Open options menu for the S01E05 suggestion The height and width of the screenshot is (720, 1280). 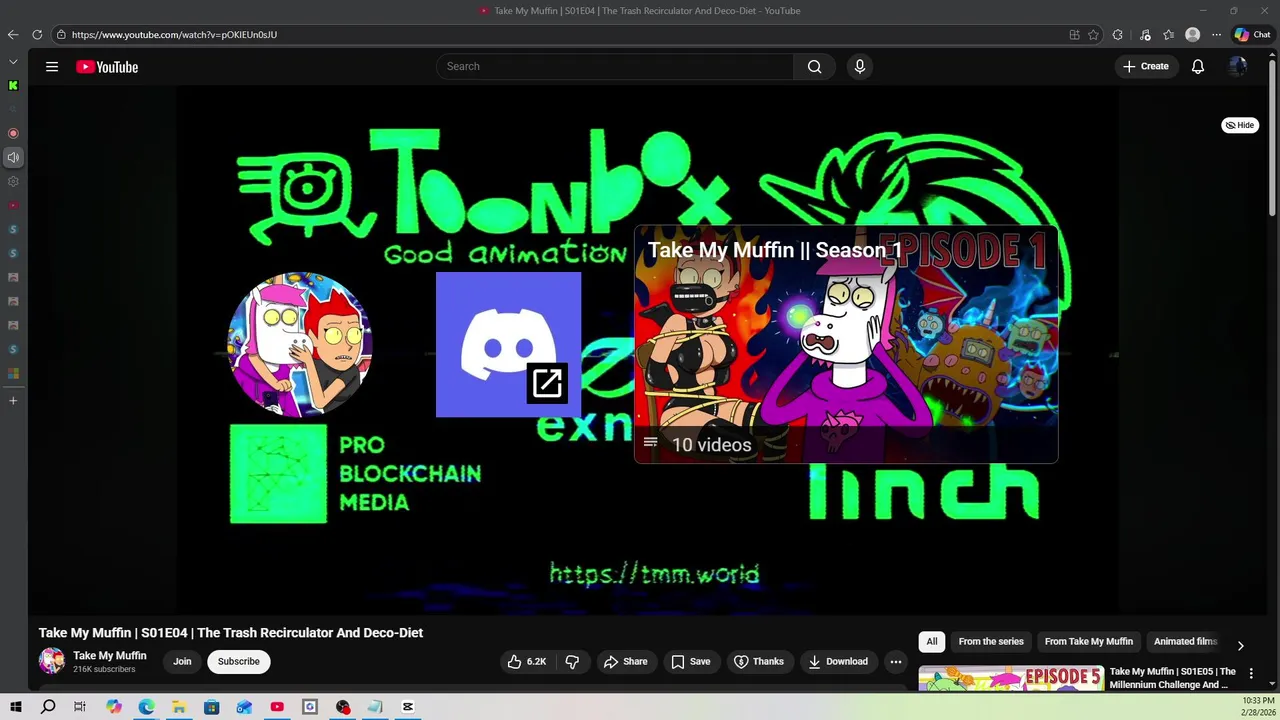[x=1251, y=674]
